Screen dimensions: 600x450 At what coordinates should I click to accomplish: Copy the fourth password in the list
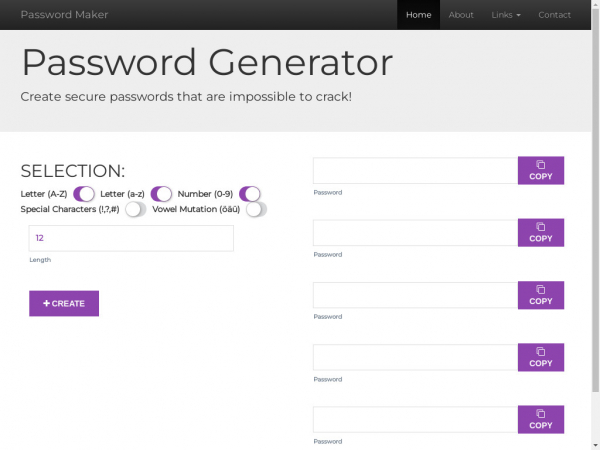pos(540,357)
